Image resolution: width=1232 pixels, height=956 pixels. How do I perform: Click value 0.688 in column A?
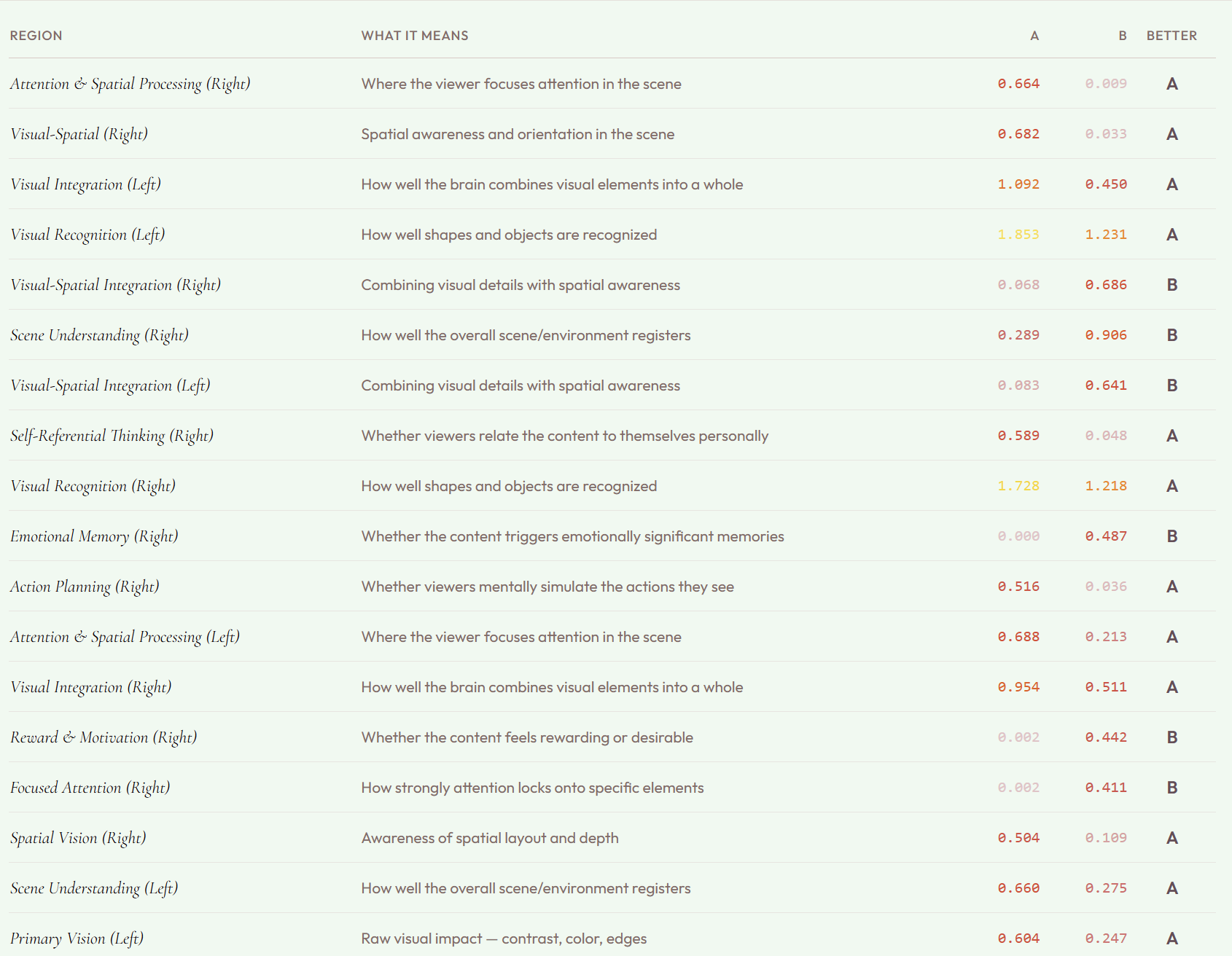pos(1018,637)
